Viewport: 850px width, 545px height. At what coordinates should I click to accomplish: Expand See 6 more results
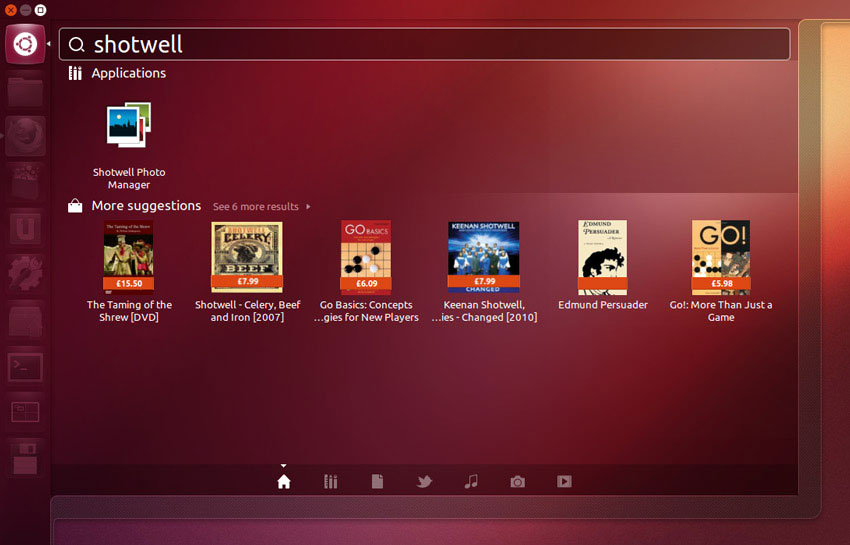[260, 207]
